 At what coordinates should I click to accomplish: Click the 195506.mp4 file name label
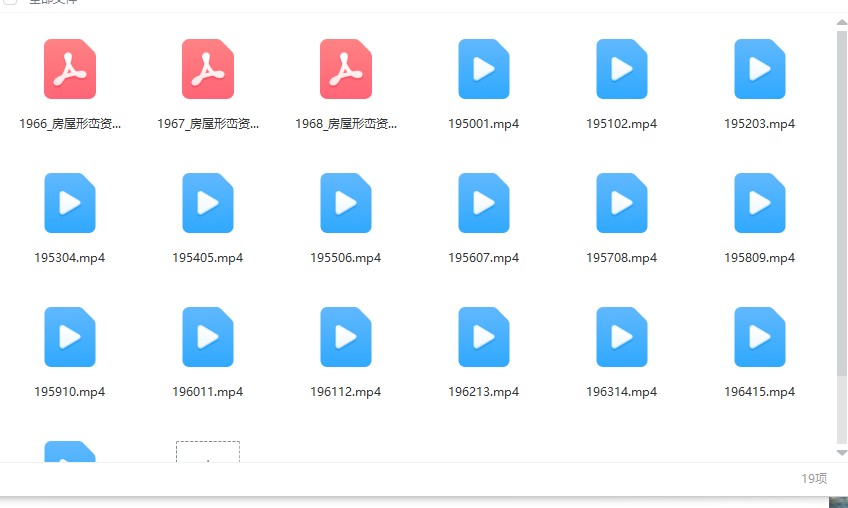346,258
